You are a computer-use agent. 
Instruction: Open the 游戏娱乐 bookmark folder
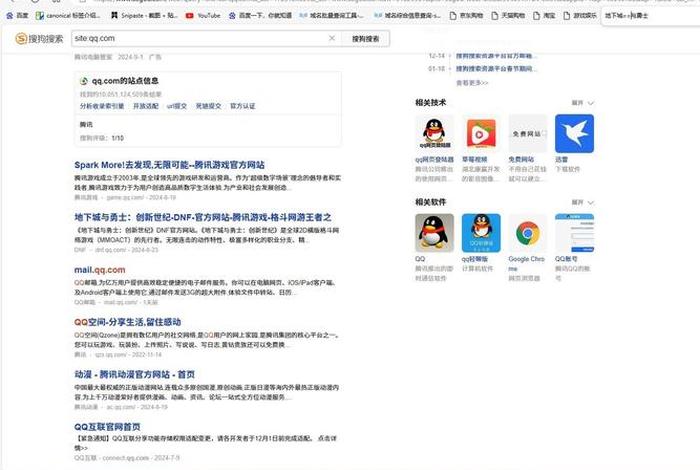tap(579, 16)
